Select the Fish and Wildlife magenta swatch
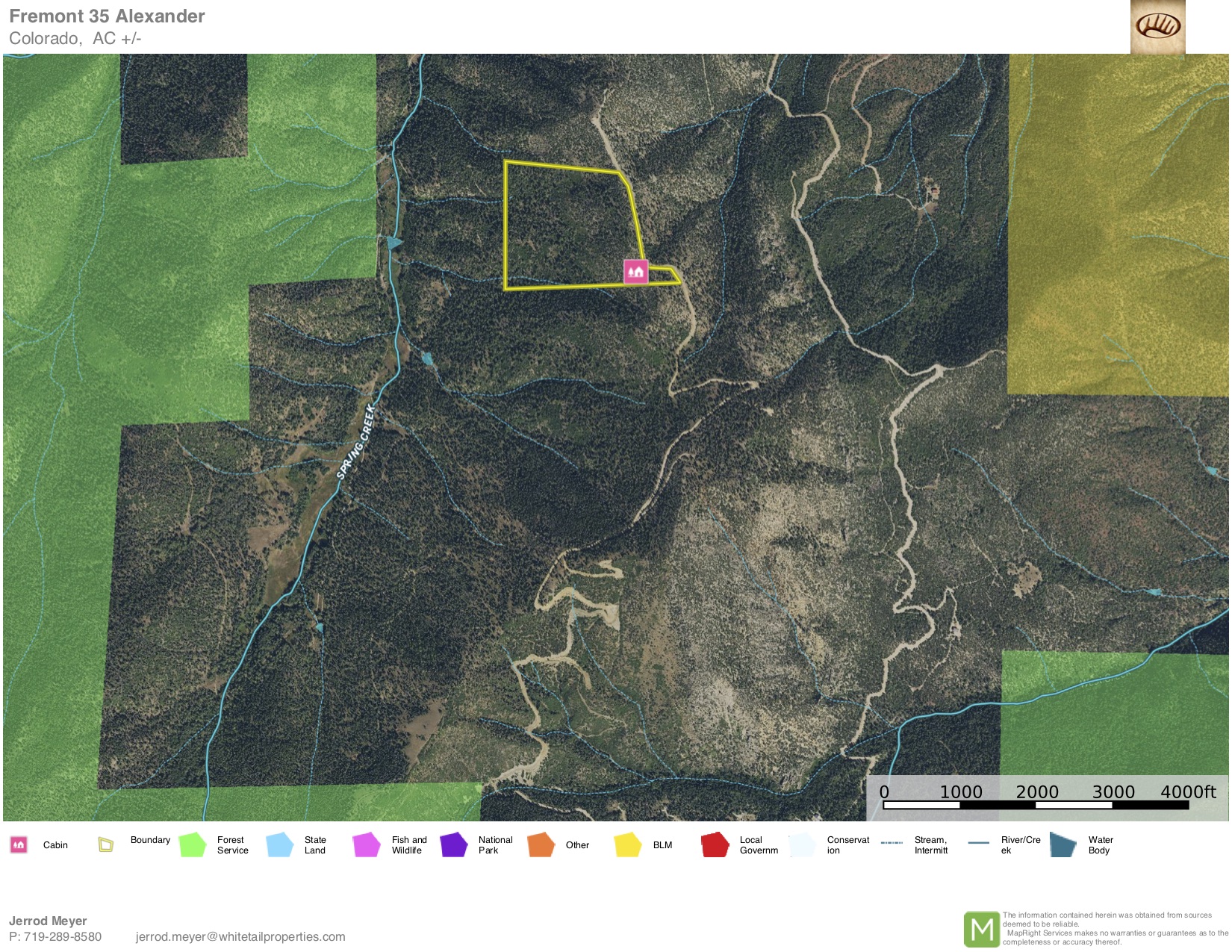The image size is (1232, 952). [x=367, y=845]
